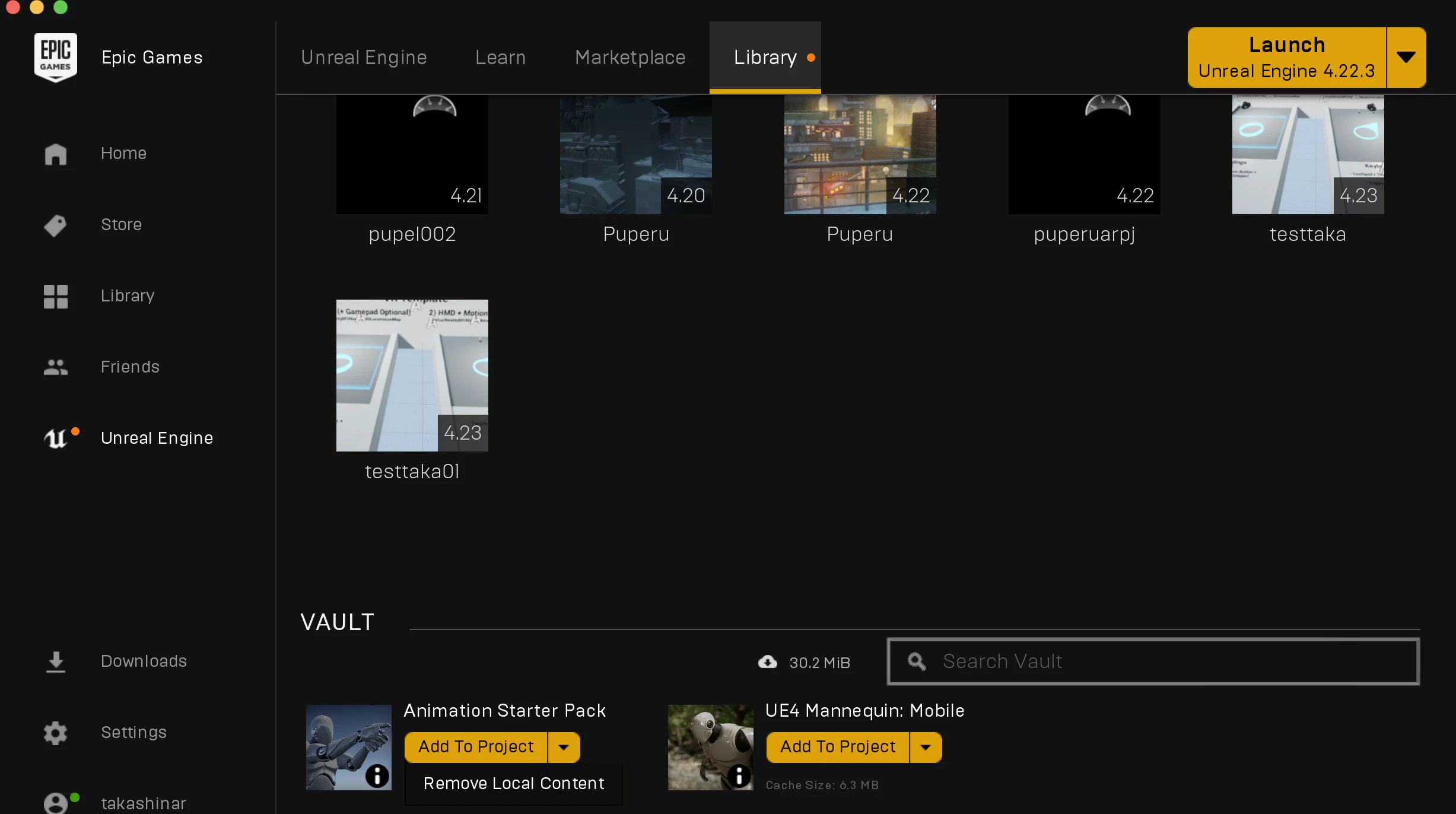The height and width of the screenshot is (814, 1456).
Task: Click the UE4 Mannequin: Mobile thumbnail image
Action: (711, 748)
